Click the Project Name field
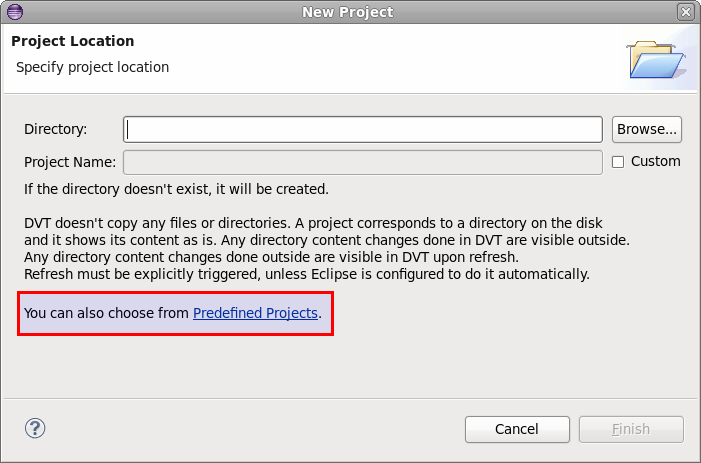 coord(363,162)
